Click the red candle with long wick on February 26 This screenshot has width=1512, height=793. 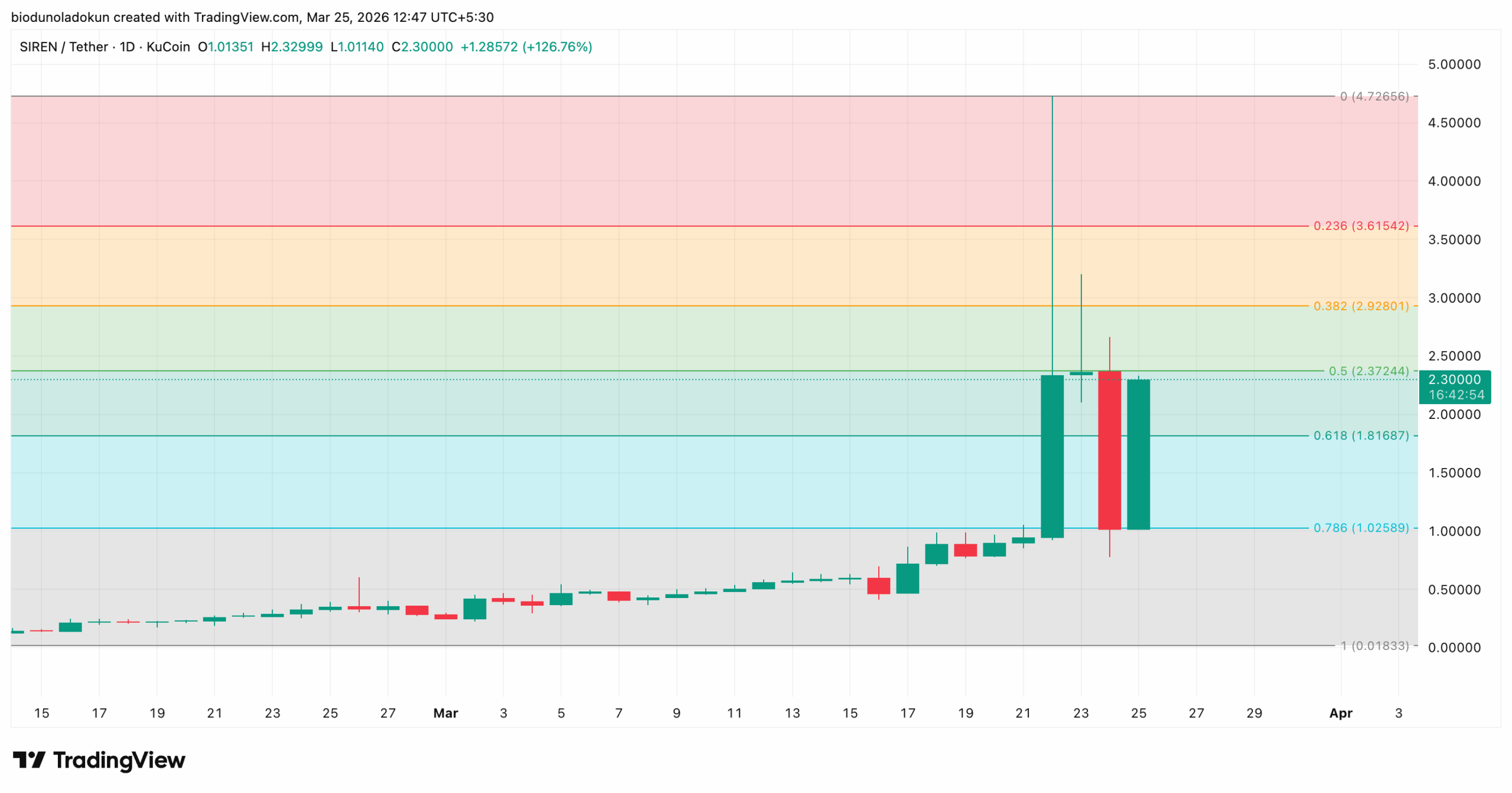pyautogui.click(x=359, y=607)
